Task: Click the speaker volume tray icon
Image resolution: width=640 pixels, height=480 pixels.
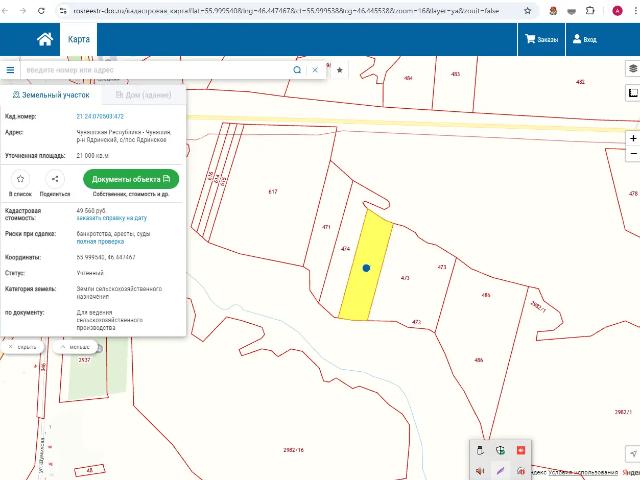Action: point(480,471)
